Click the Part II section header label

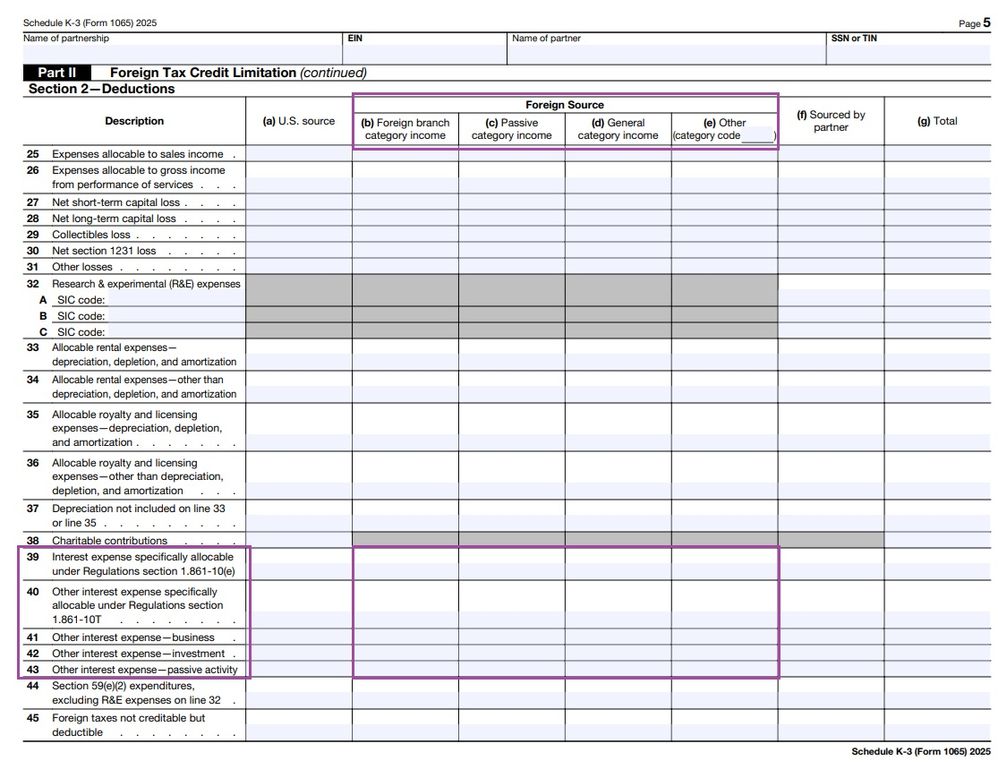[57, 73]
